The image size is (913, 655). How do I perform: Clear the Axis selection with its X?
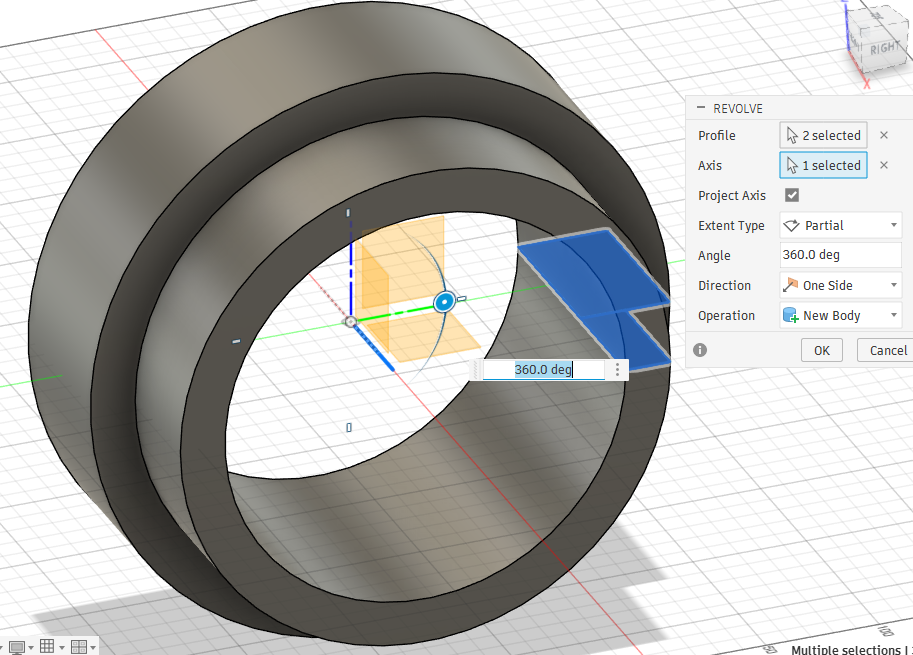coord(884,165)
